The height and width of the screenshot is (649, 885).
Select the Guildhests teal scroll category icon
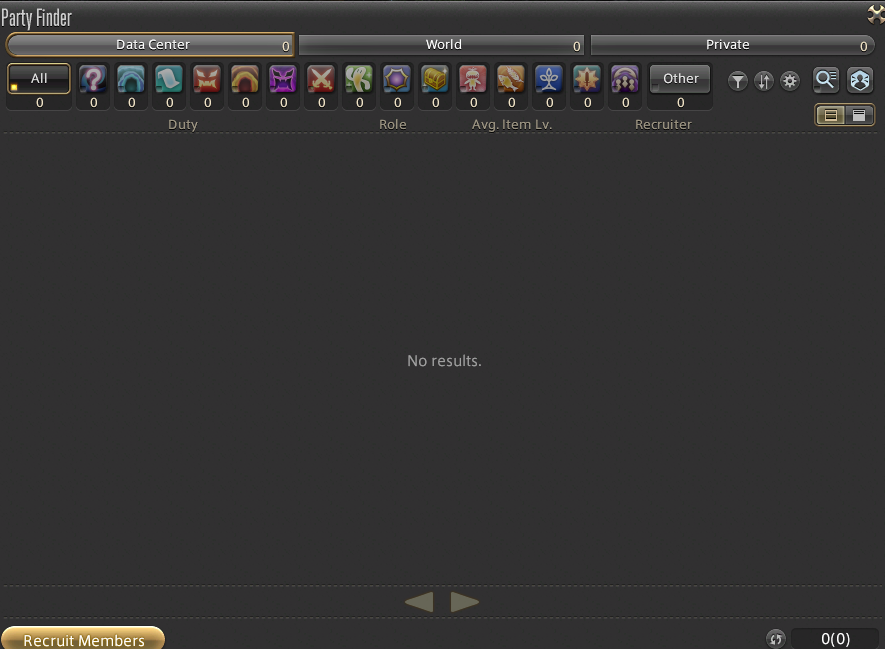[169, 78]
